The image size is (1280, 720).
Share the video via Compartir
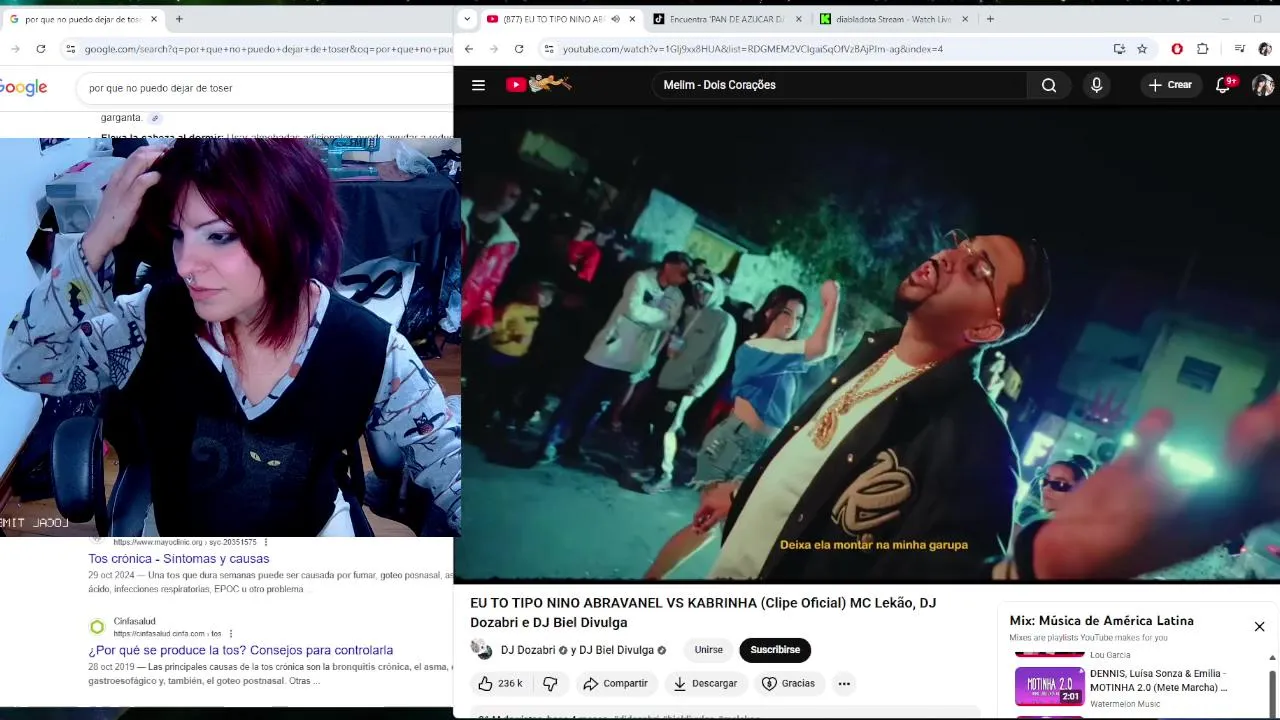[x=615, y=683]
